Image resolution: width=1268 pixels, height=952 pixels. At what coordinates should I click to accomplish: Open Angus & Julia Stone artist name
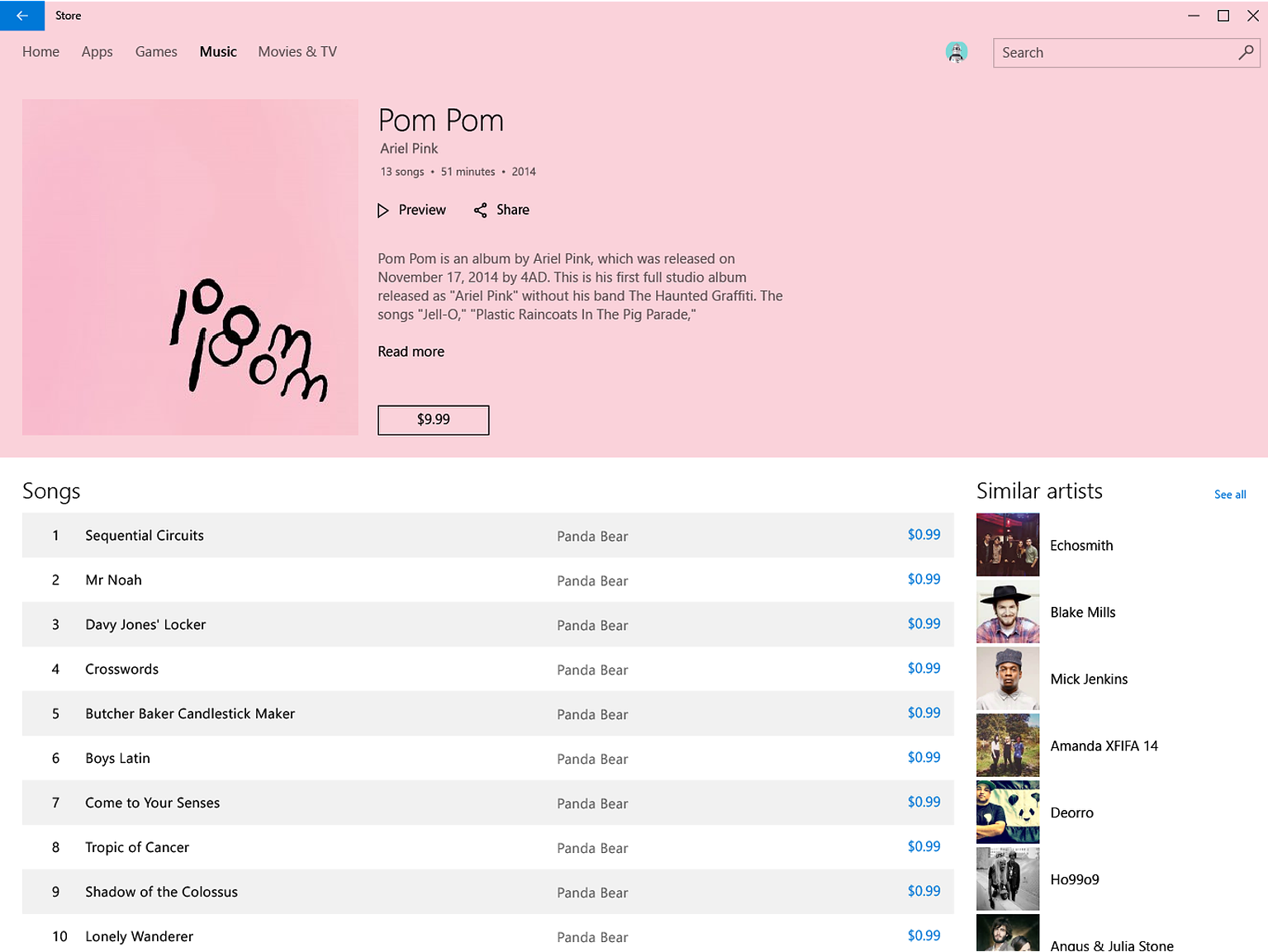pos(1112,945)
